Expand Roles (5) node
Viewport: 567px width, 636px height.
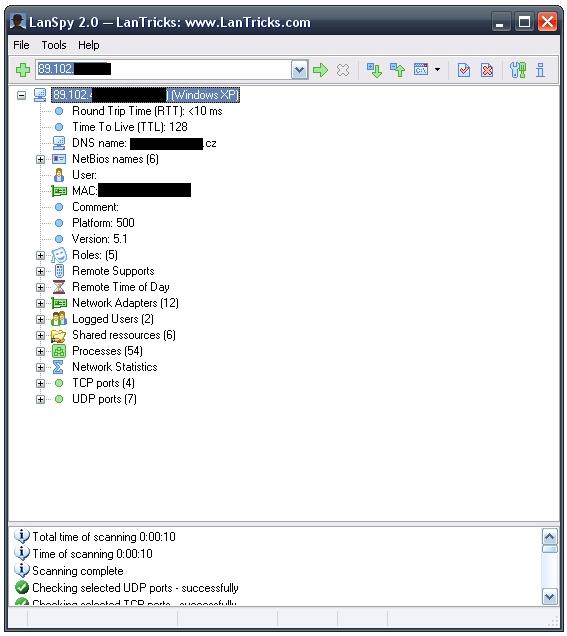[40, 255]
